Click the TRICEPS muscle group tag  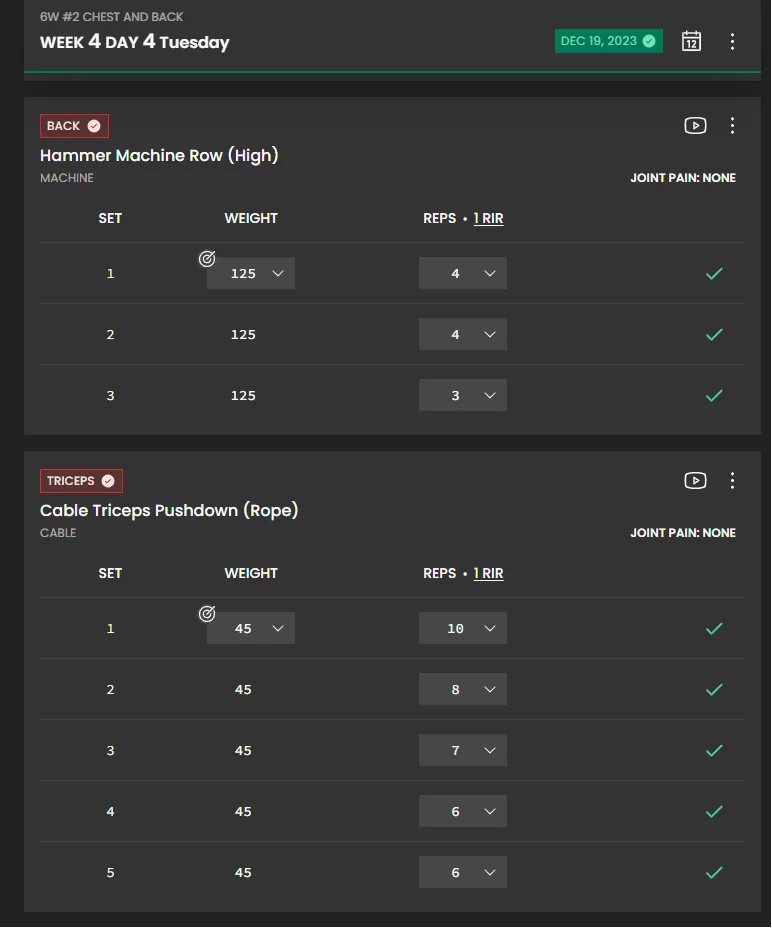(81, 481)
